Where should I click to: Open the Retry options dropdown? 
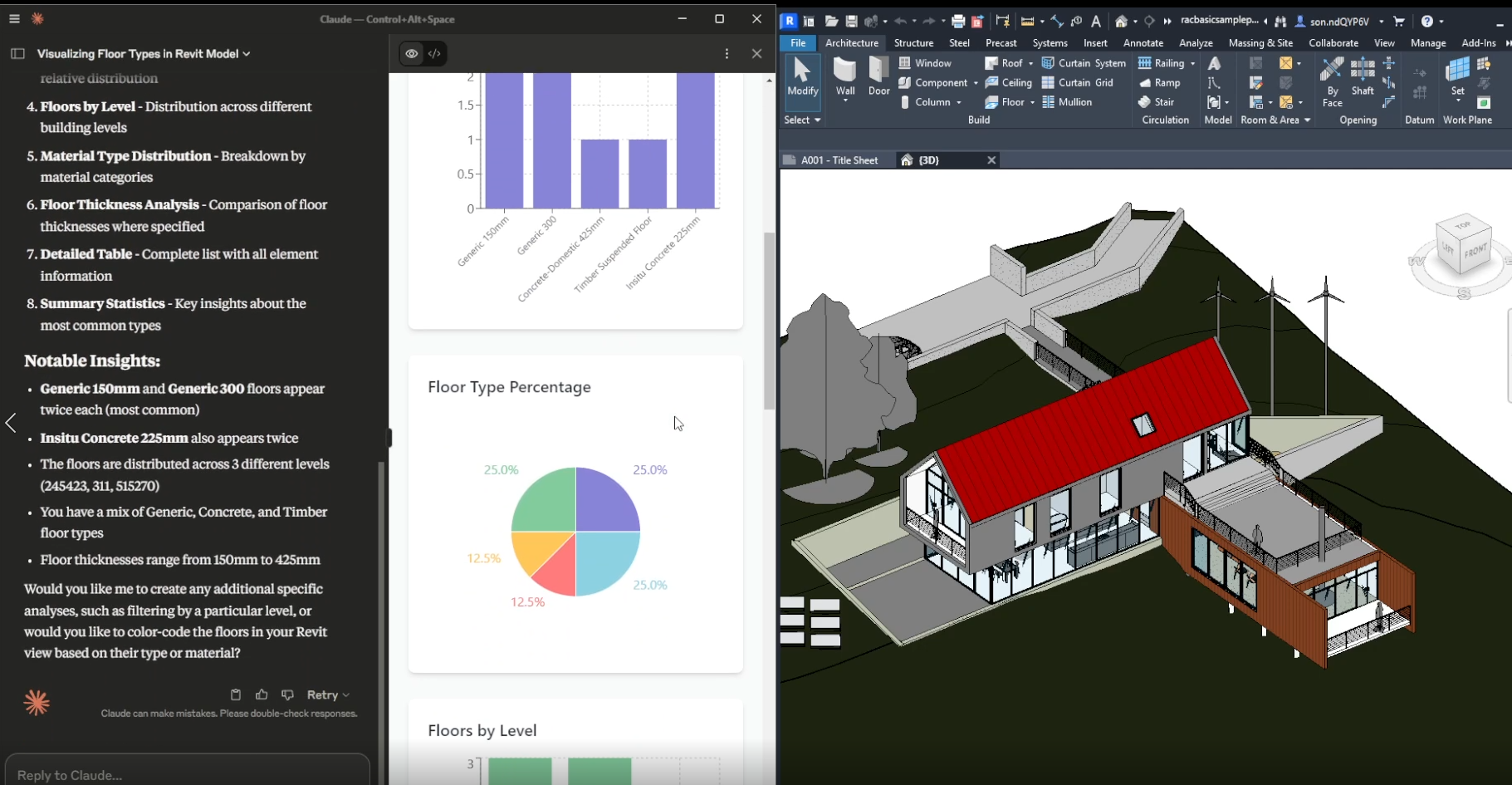(x=345, y=694)
